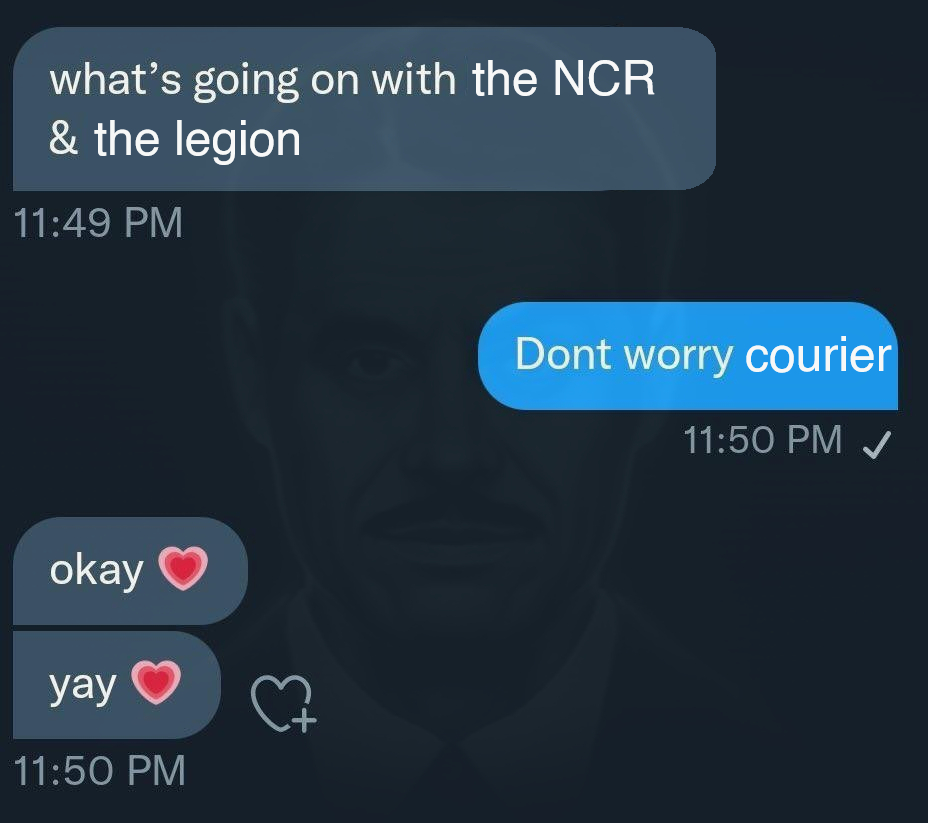Tap the 11:49 PM timestamp
Screen dimensions: 928x823
tap(98, 223)
